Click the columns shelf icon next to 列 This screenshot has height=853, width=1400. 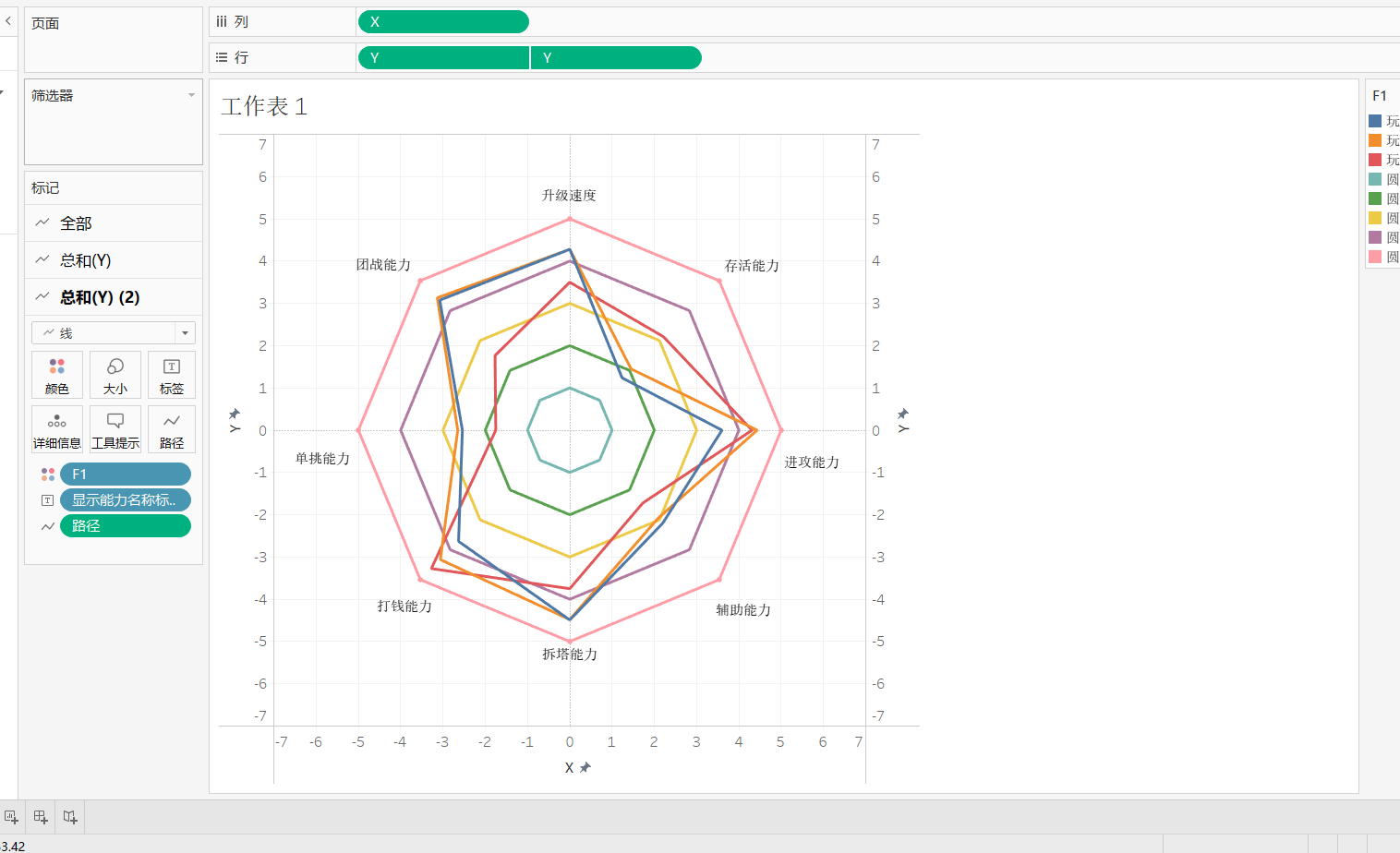tap(222, 21)
